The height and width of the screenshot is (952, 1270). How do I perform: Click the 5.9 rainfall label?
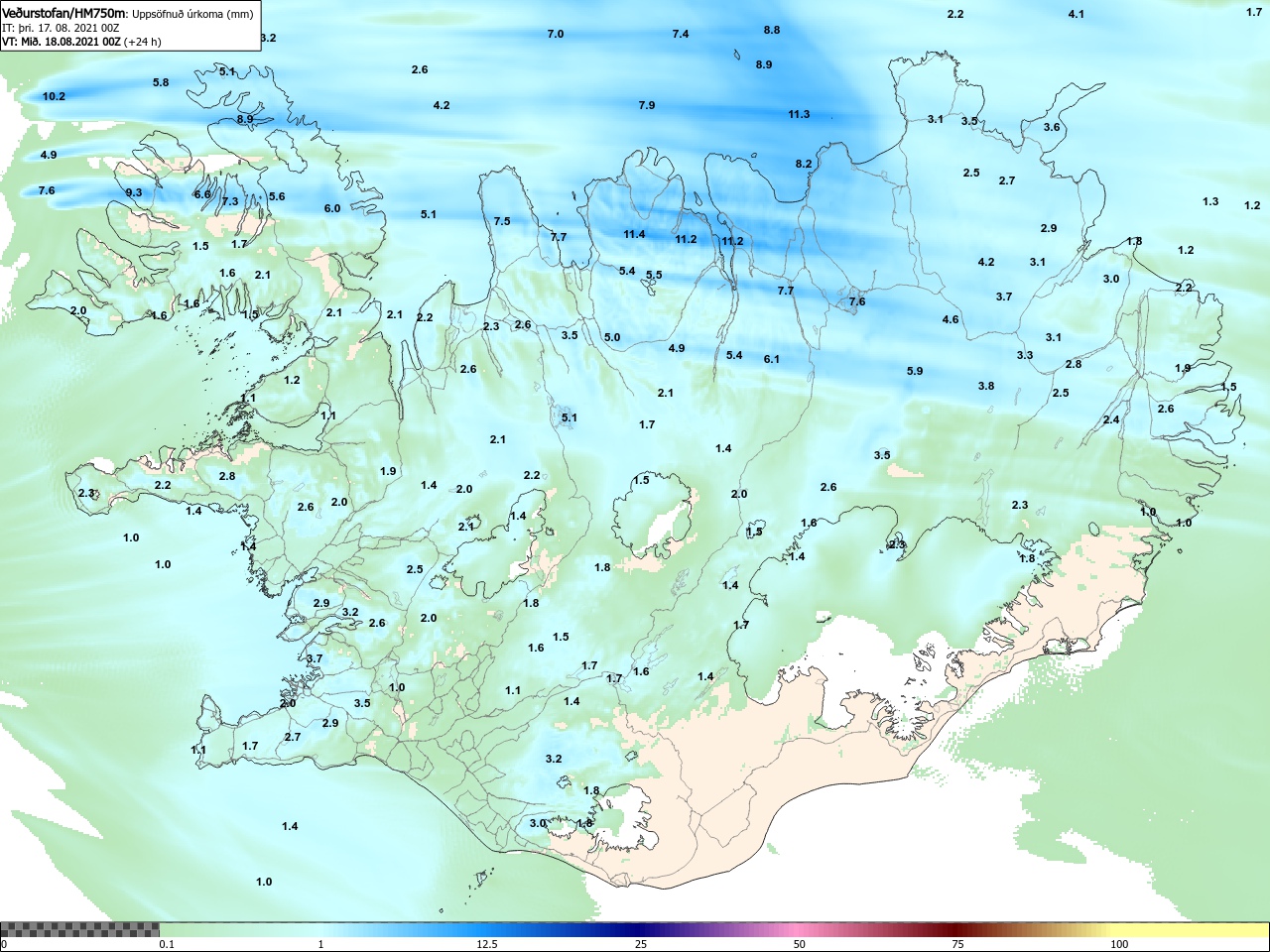pos(915,371)
